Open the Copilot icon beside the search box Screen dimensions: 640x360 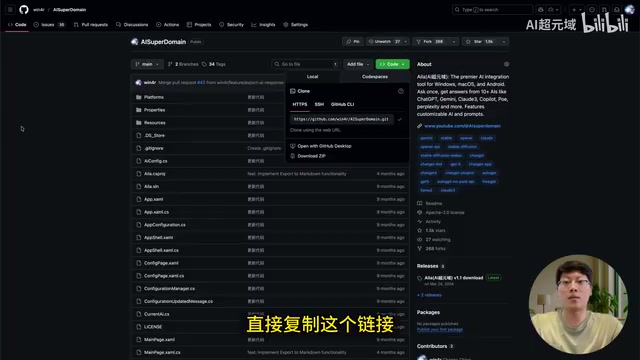[541, 9]
